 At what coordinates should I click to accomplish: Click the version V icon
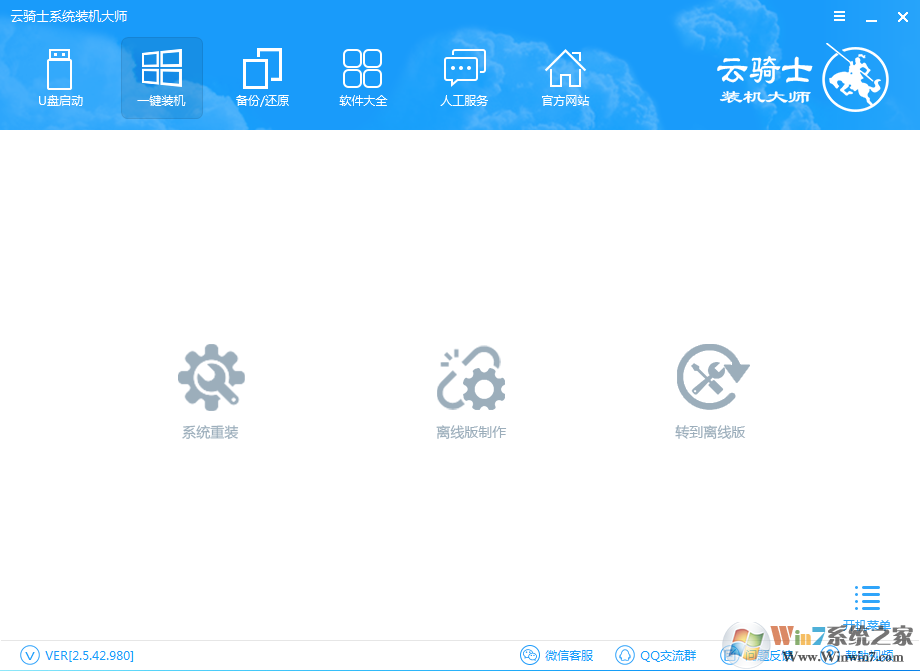(x=30, y=655)
